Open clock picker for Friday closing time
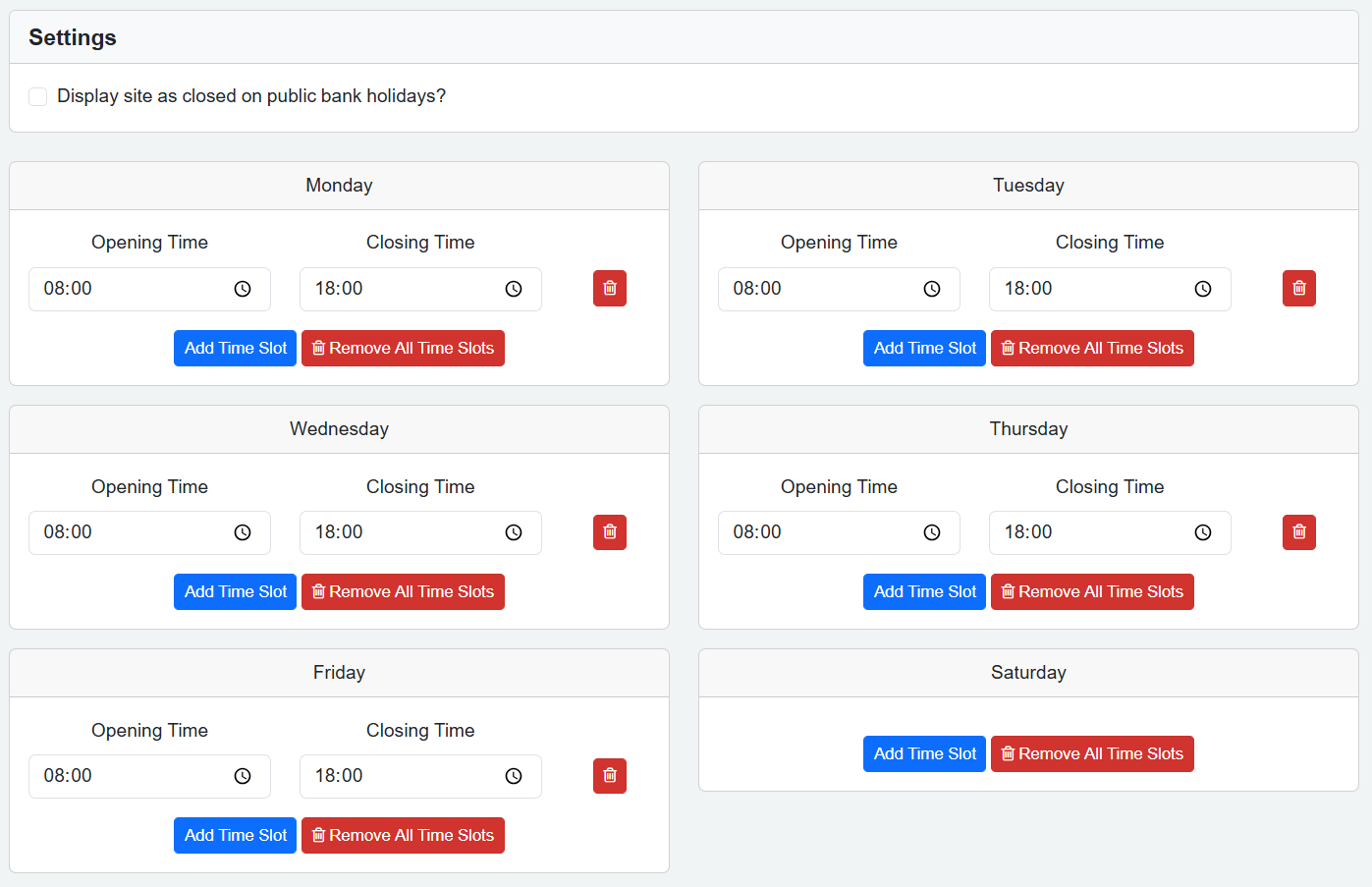The height and width of the screenshot is (887, 1372). tap(513, 776)
